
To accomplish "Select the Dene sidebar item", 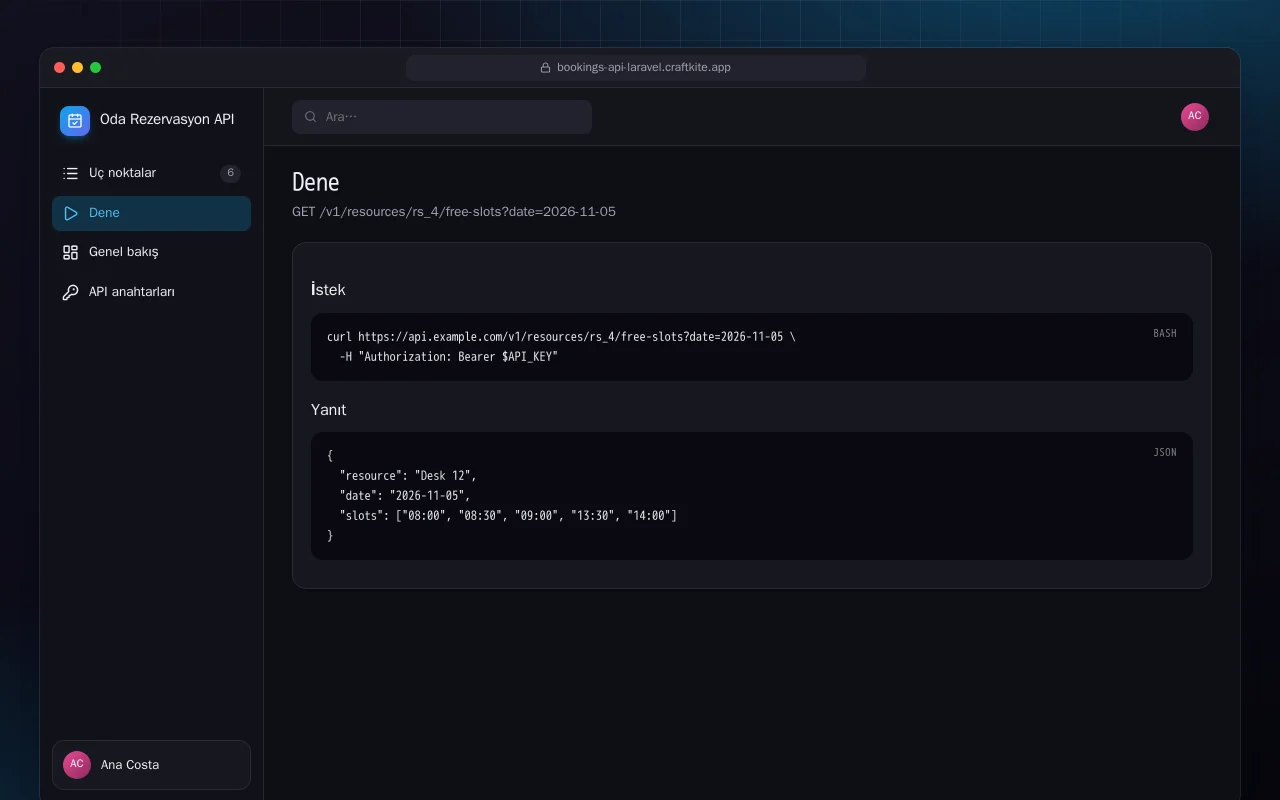I will pos(151,213).
